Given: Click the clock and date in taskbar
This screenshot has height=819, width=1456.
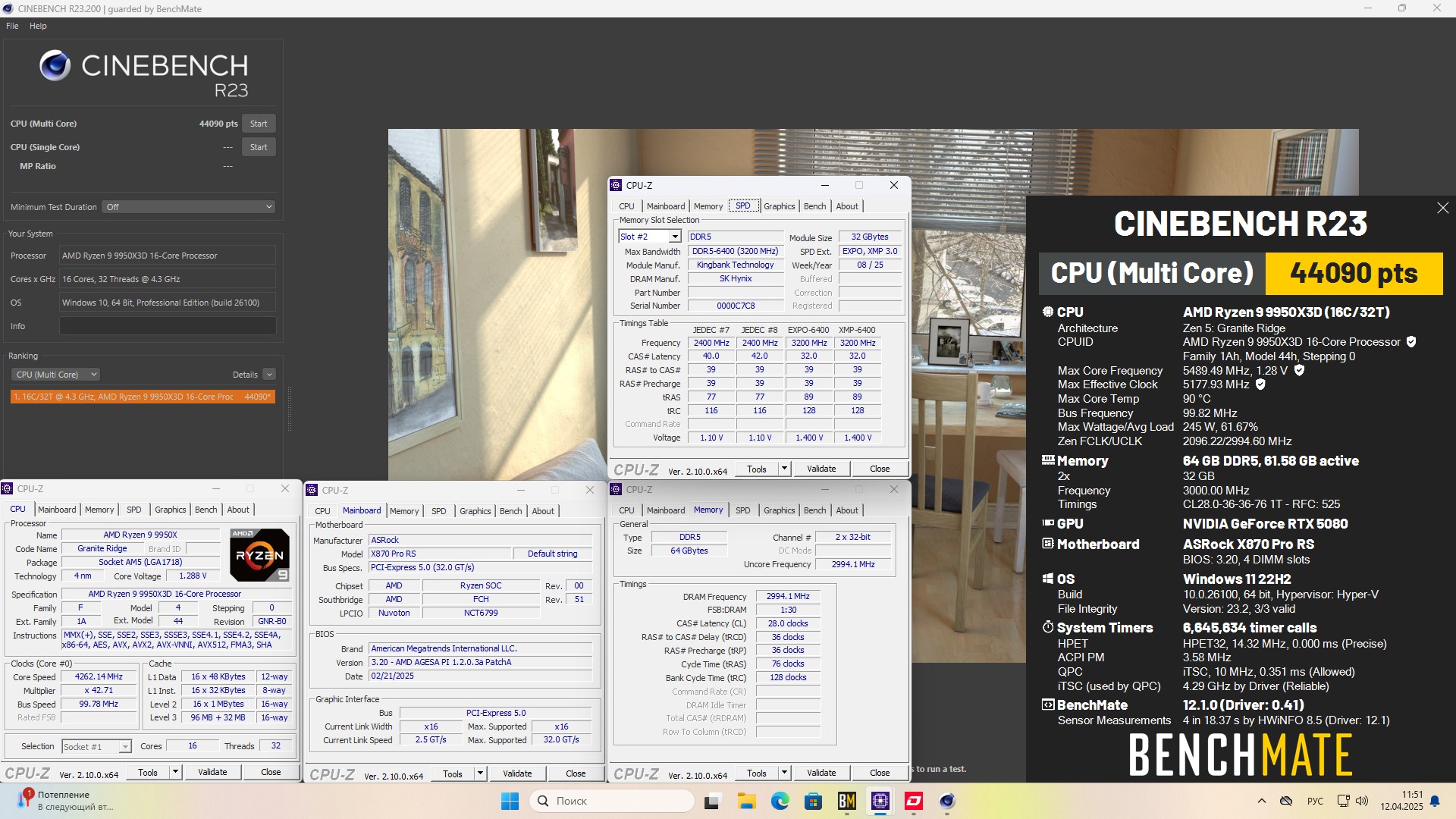Looking at the screenshot, I should tap(1401, 801).
